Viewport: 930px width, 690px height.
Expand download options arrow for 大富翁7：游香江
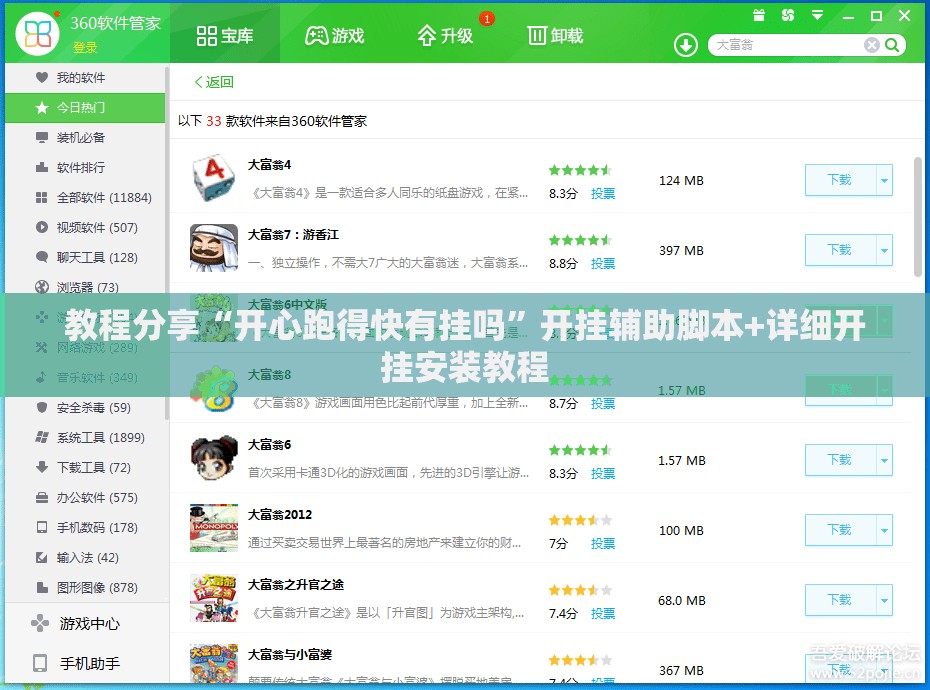pyautogui.click(x=884, y=250)
